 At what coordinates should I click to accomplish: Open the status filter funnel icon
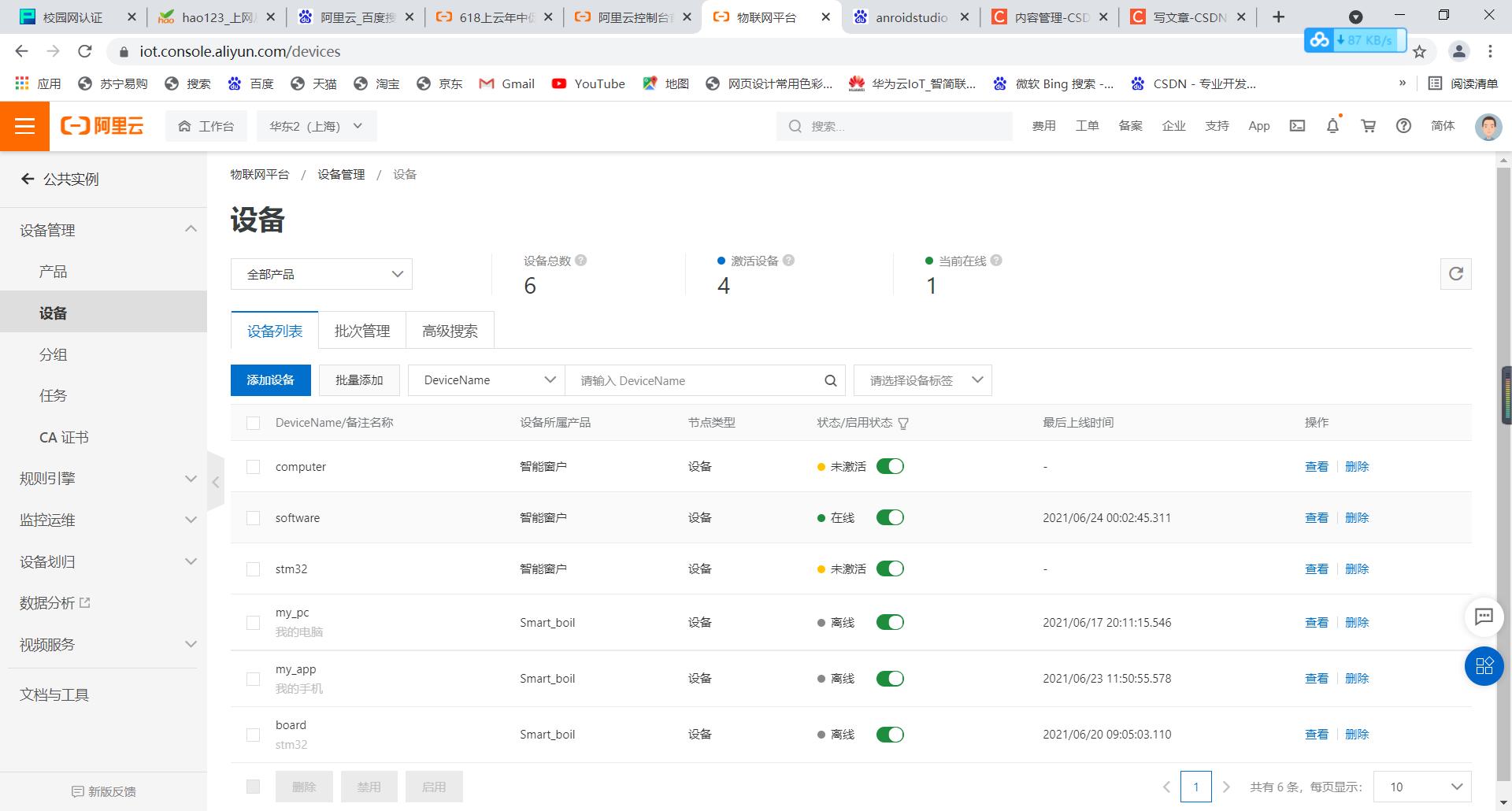[x=903, y=424]
